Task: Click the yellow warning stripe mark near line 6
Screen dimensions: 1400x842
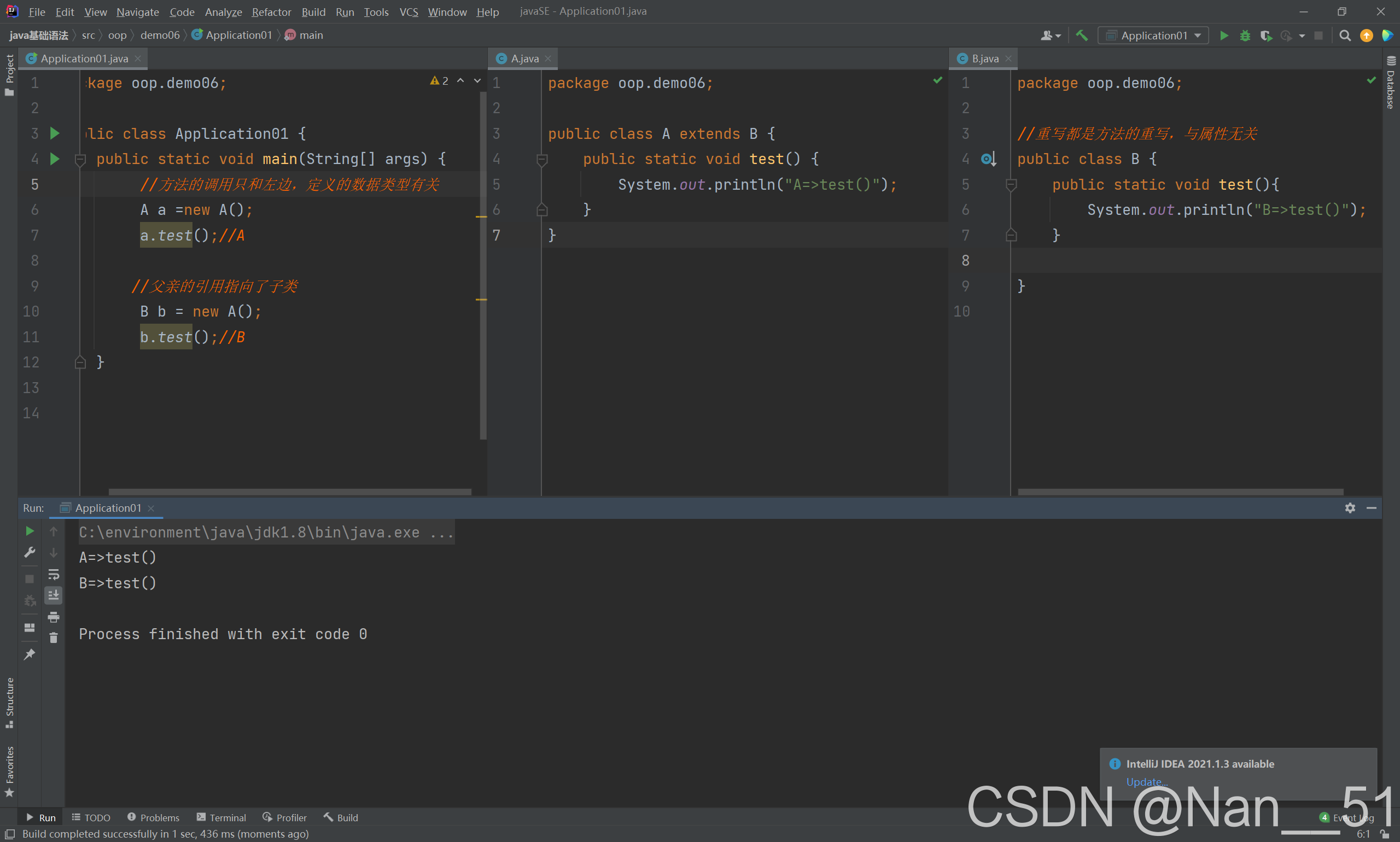Action: [481, 217]
